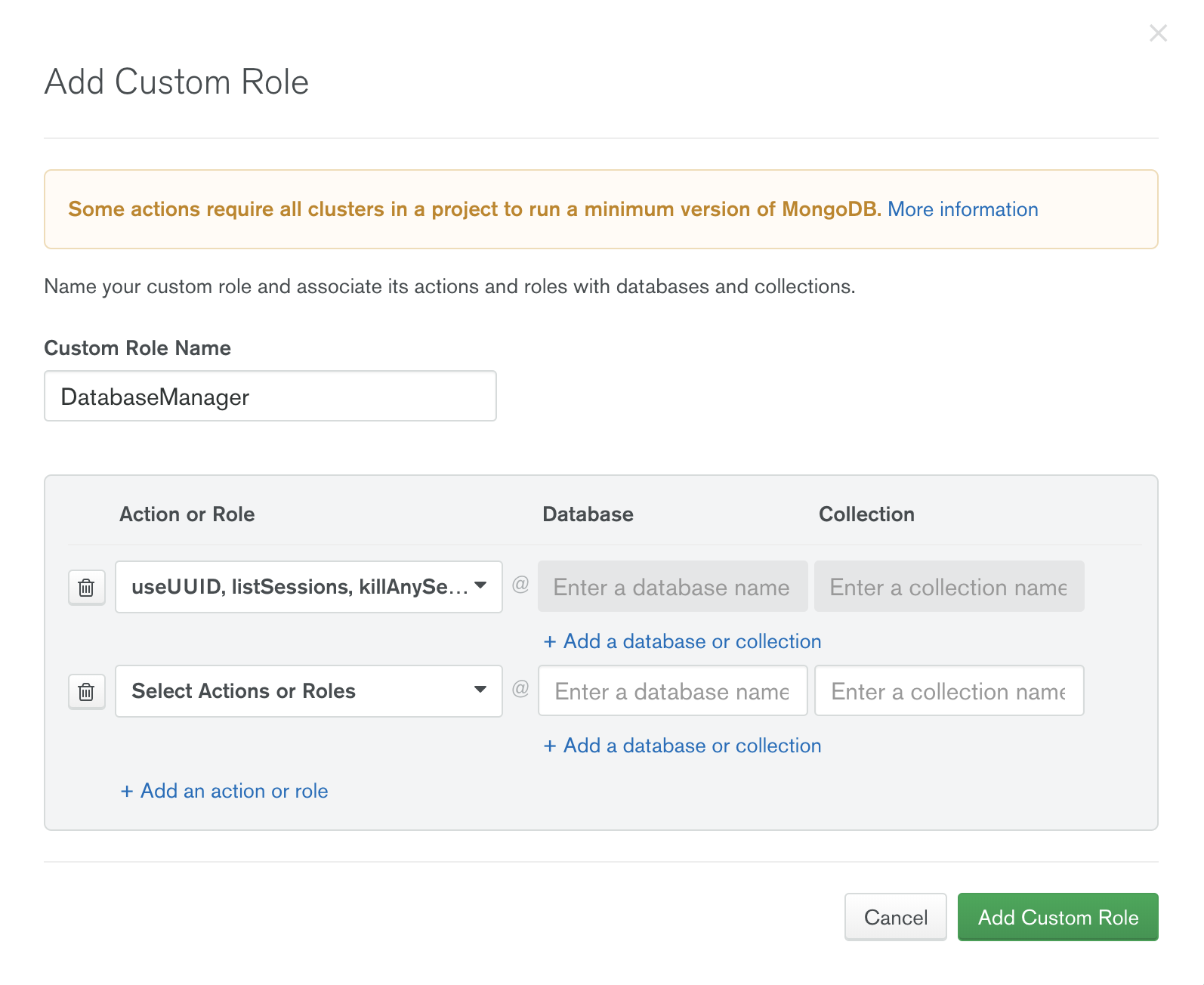Click the minimum MongoDB version warning text
The height and width of the screenshot is (985, 1204).
tap(475, 209)
